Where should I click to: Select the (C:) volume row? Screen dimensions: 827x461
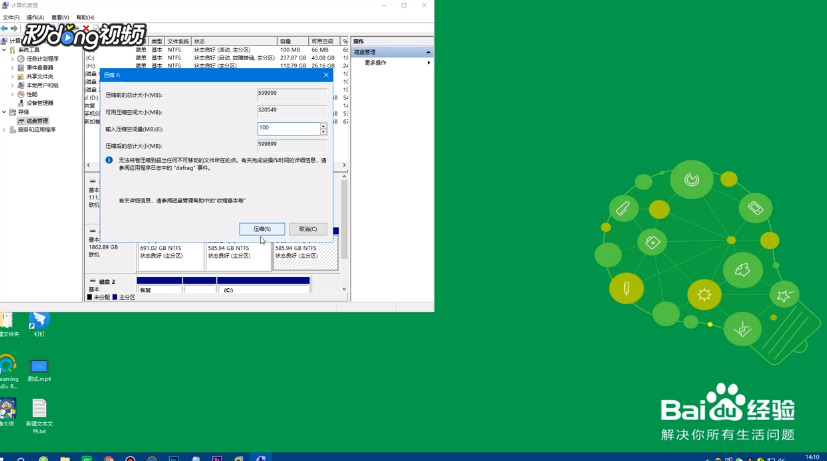tap(216, 57)
